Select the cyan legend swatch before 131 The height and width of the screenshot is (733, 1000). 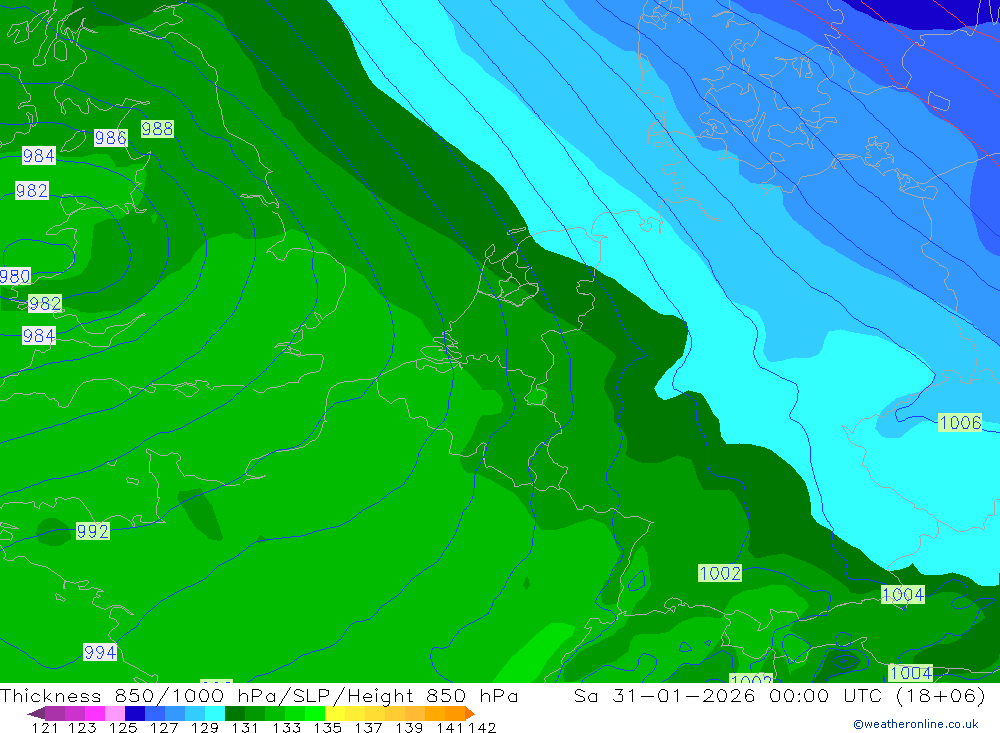tap(215, 713)
